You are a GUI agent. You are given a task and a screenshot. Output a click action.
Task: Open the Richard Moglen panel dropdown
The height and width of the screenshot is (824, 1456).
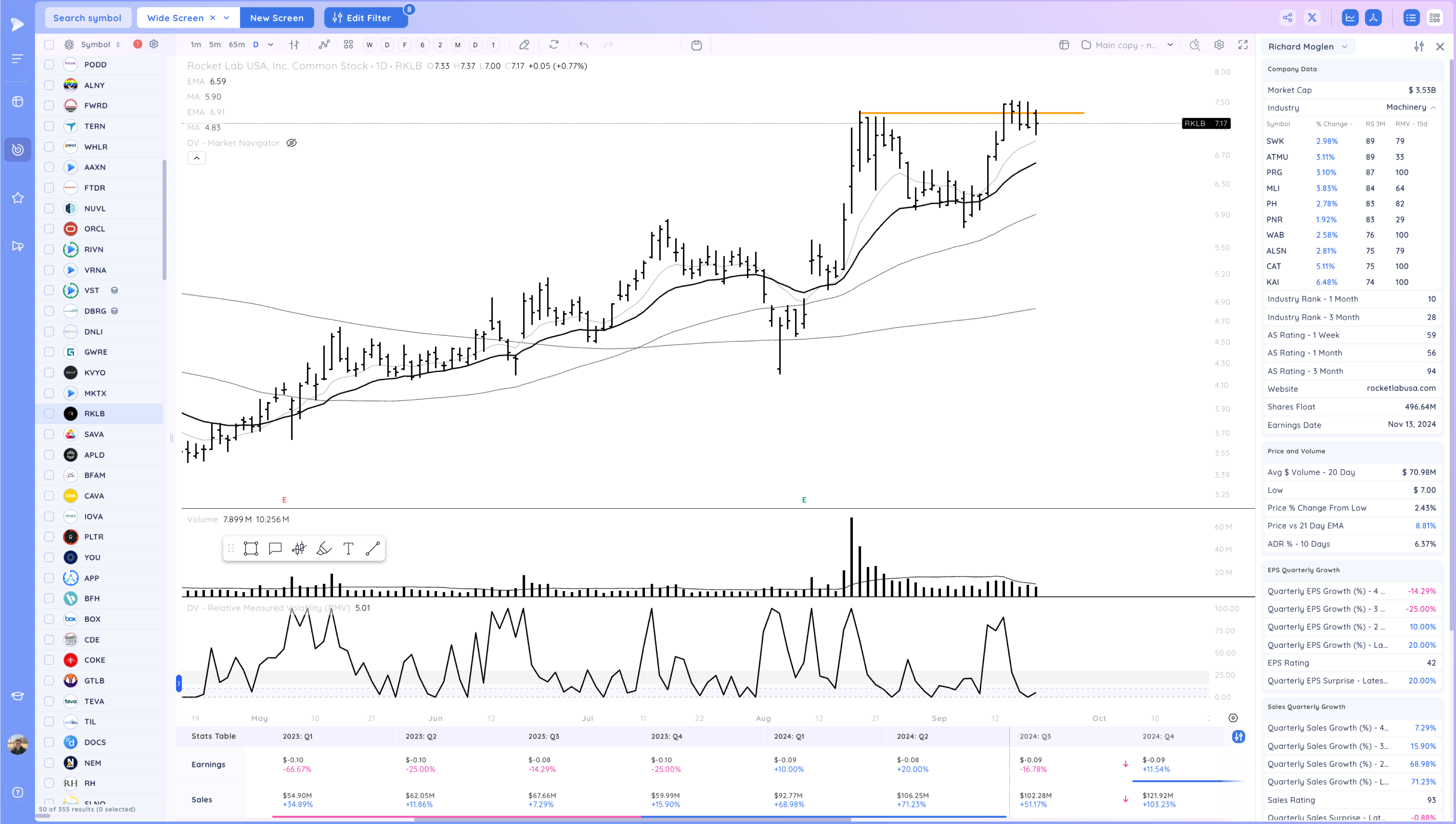[1344, 47]
